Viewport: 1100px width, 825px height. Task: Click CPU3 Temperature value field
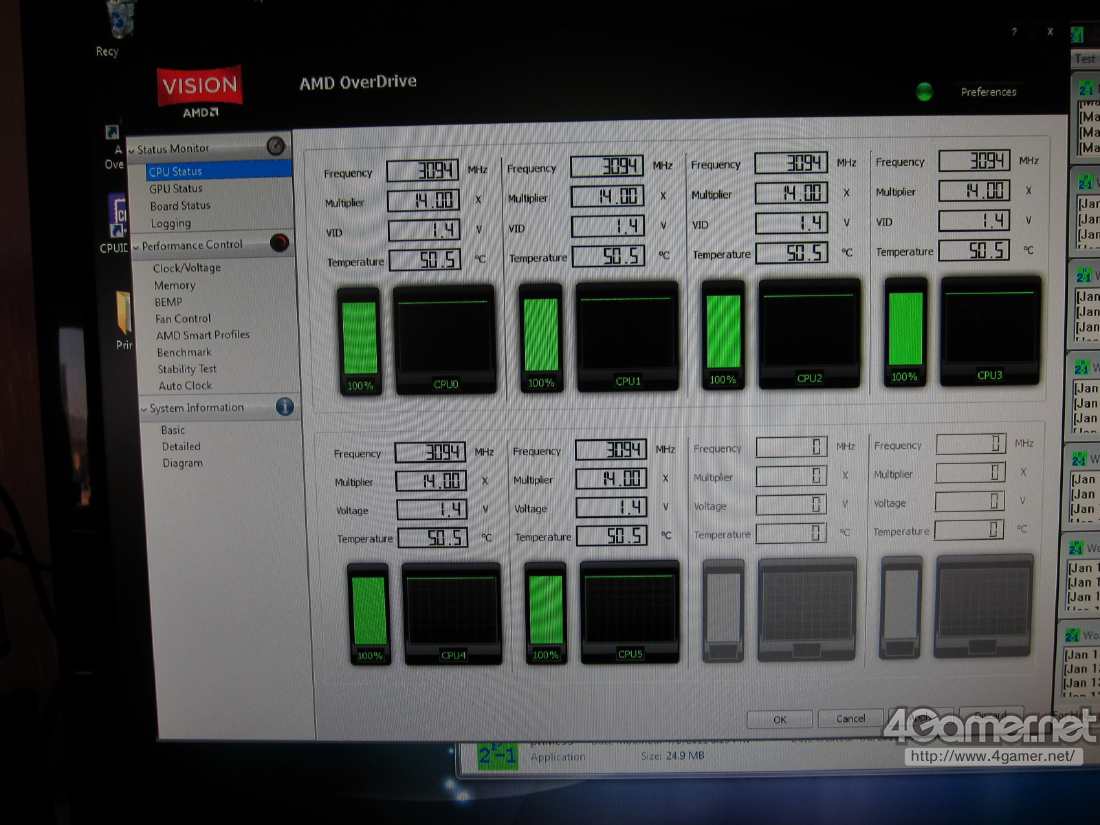(x=974, y=250)
